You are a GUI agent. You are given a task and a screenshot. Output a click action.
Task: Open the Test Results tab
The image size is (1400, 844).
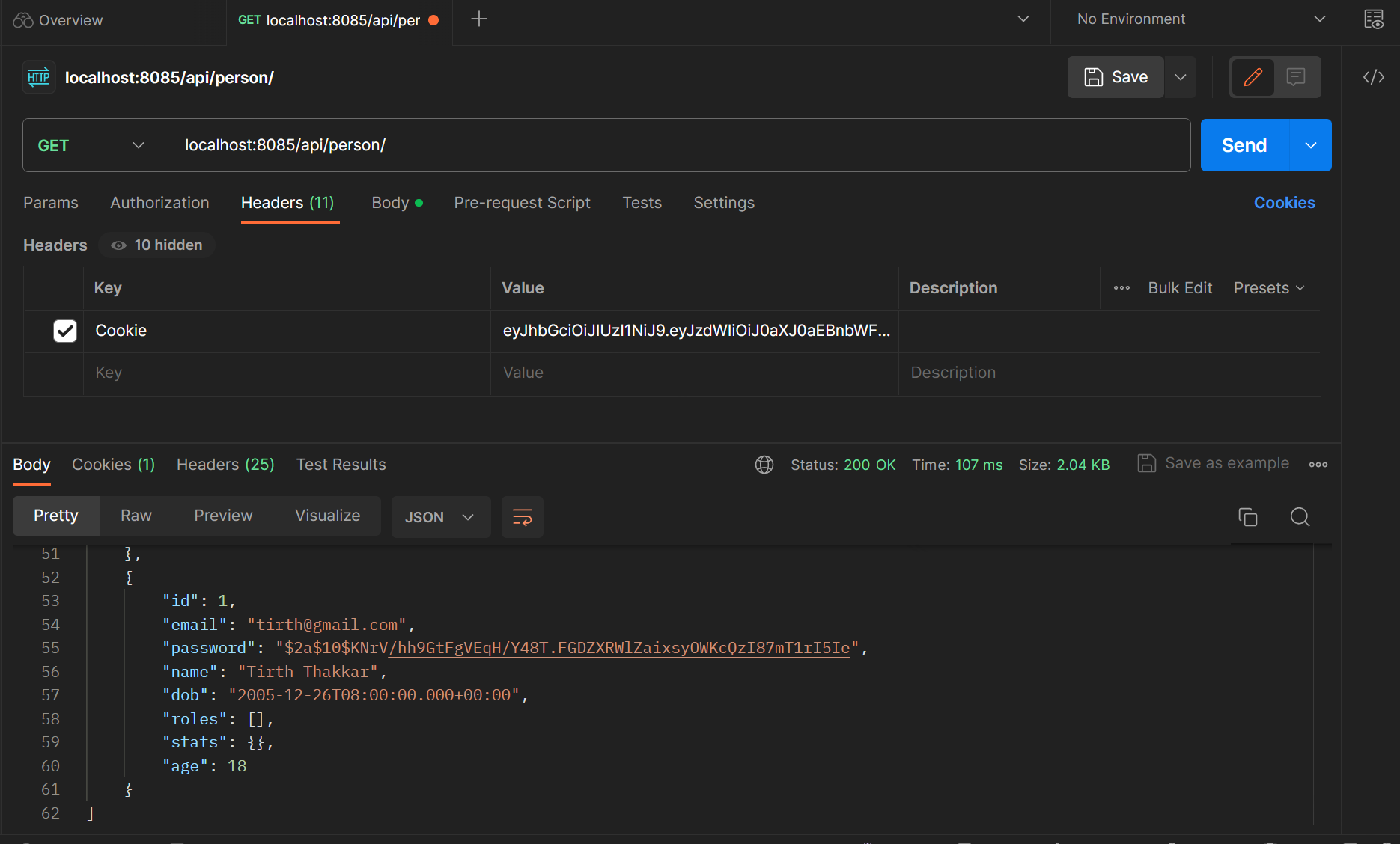[x=341, y=465]
